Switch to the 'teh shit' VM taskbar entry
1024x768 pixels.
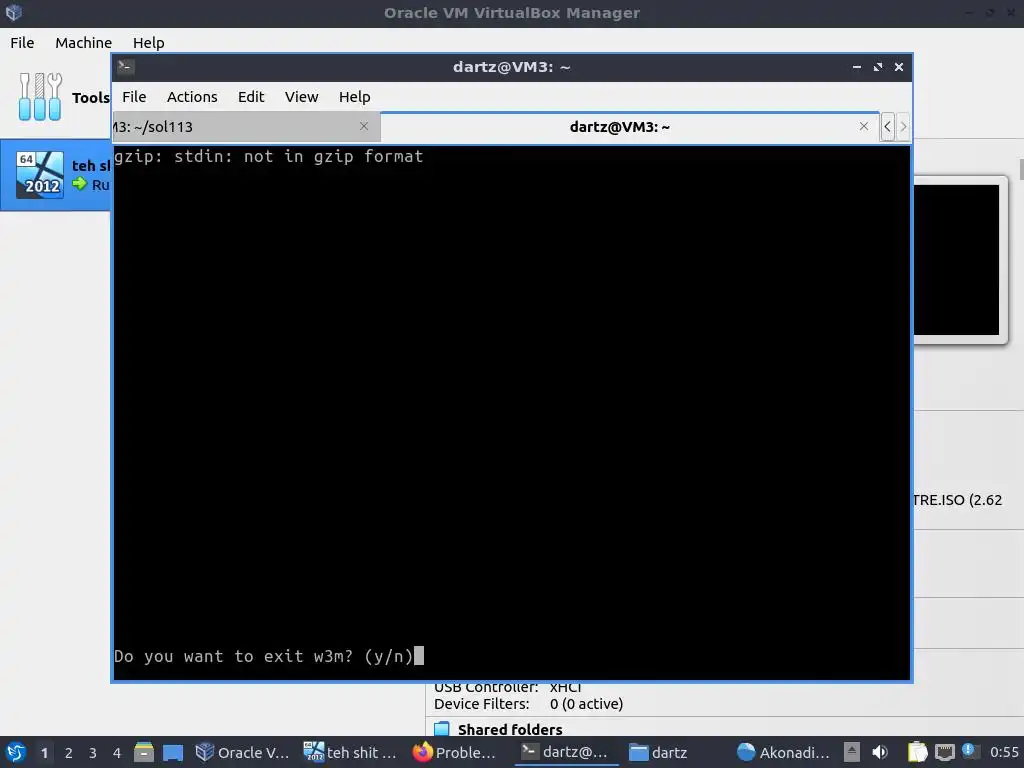[351, 752]
